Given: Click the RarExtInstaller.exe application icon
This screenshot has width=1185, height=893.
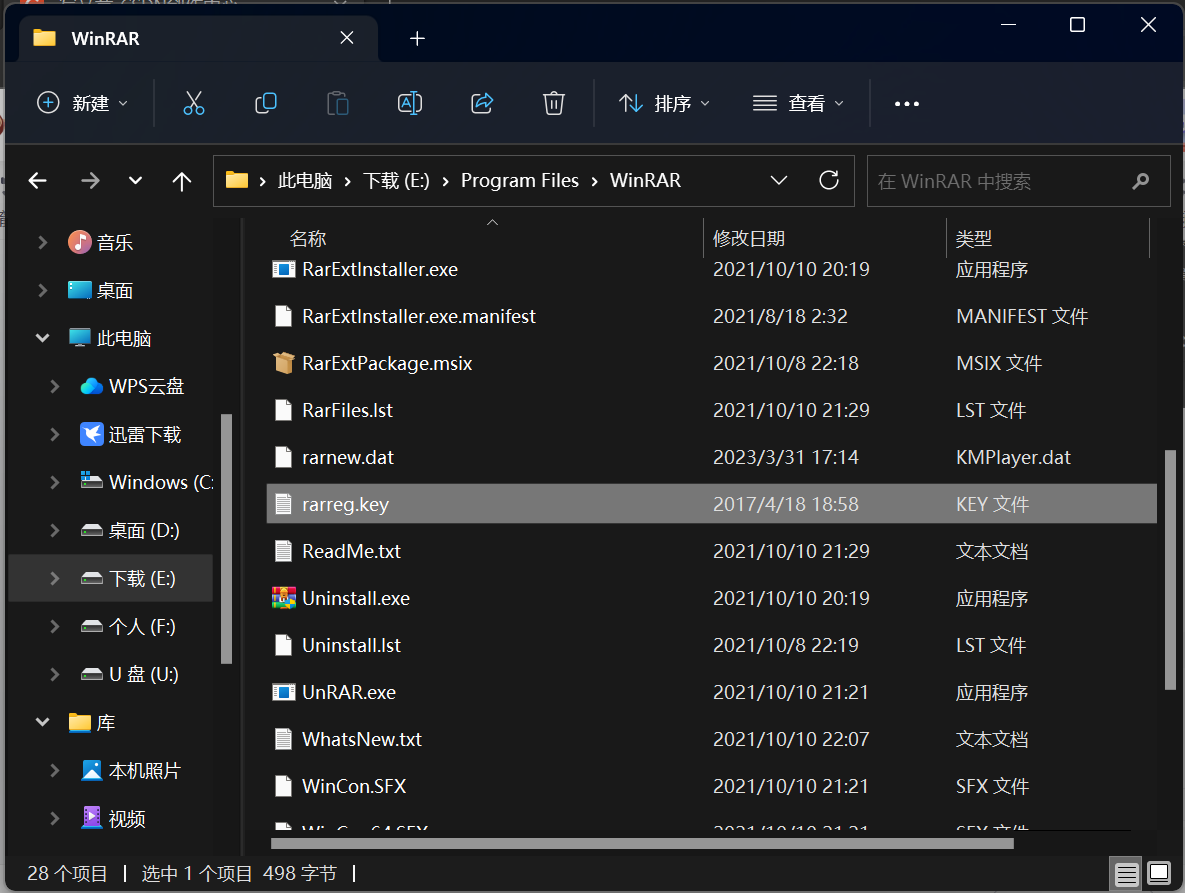Looking at the screenshot, I should (283, 269).
